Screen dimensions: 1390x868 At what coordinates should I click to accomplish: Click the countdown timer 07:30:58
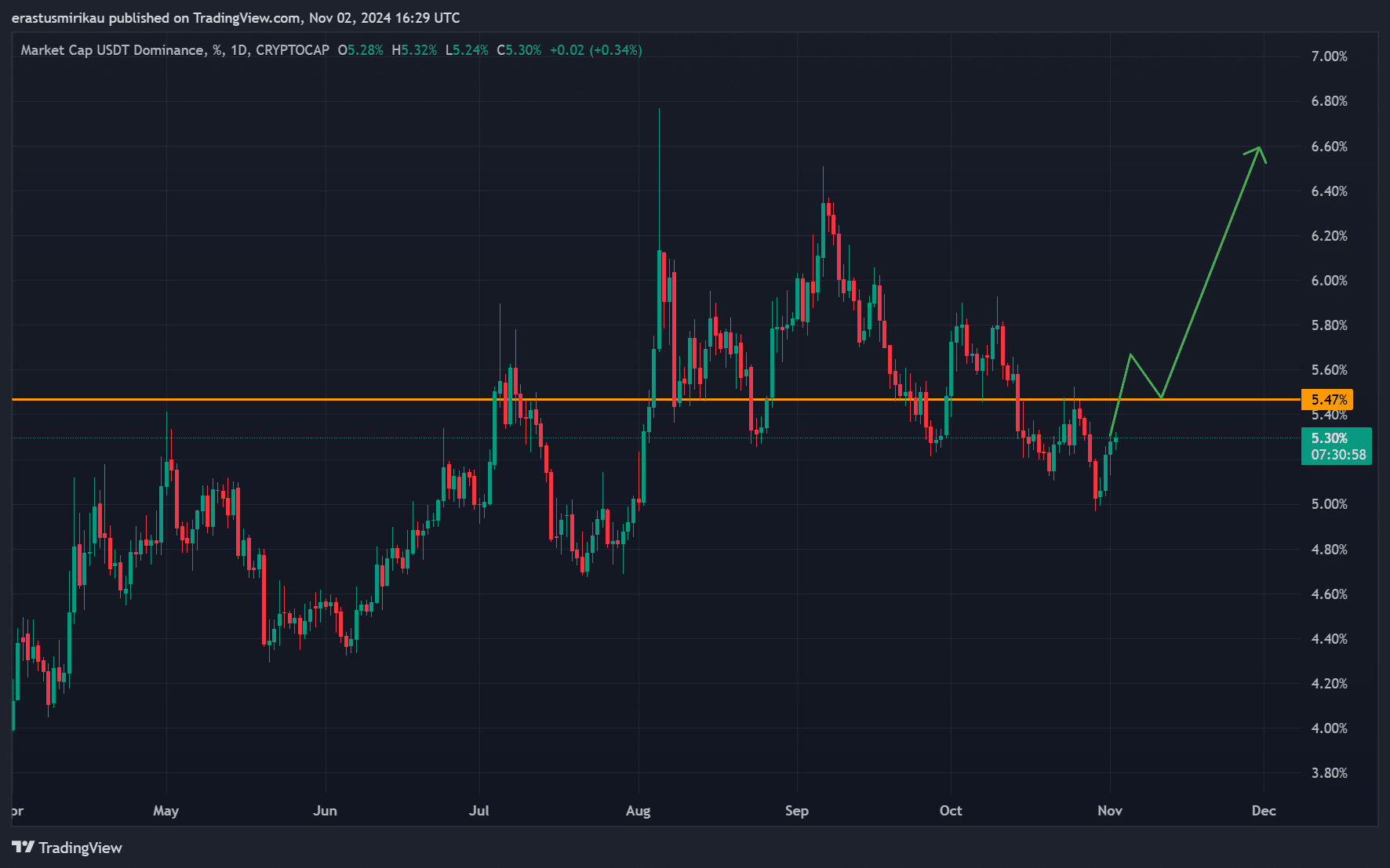click(x=1338, y=455)
